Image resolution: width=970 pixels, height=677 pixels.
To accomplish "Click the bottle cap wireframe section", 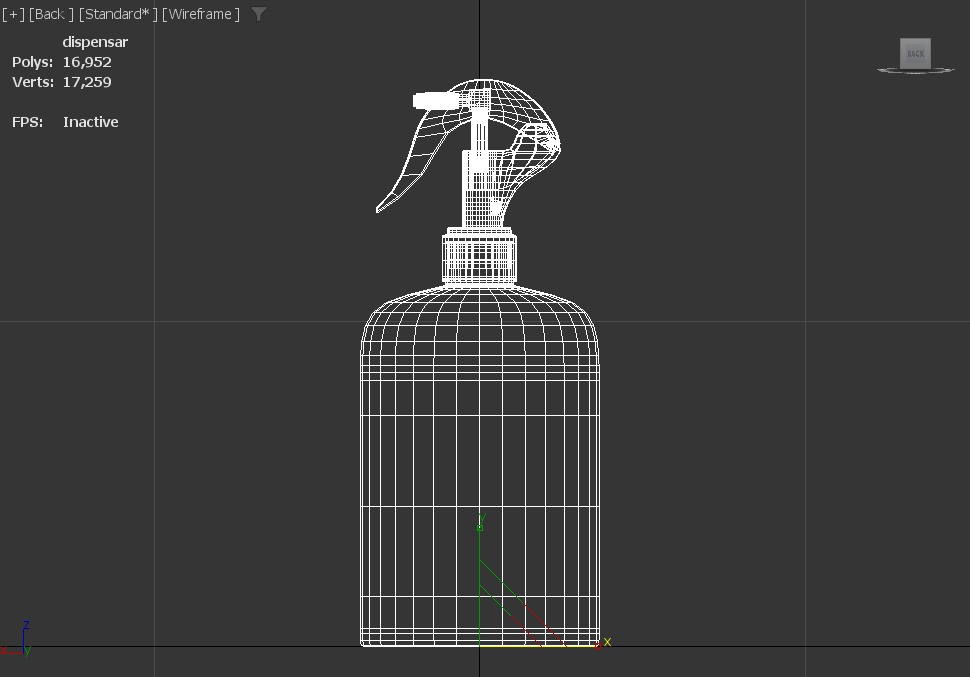I will (479, 256).
